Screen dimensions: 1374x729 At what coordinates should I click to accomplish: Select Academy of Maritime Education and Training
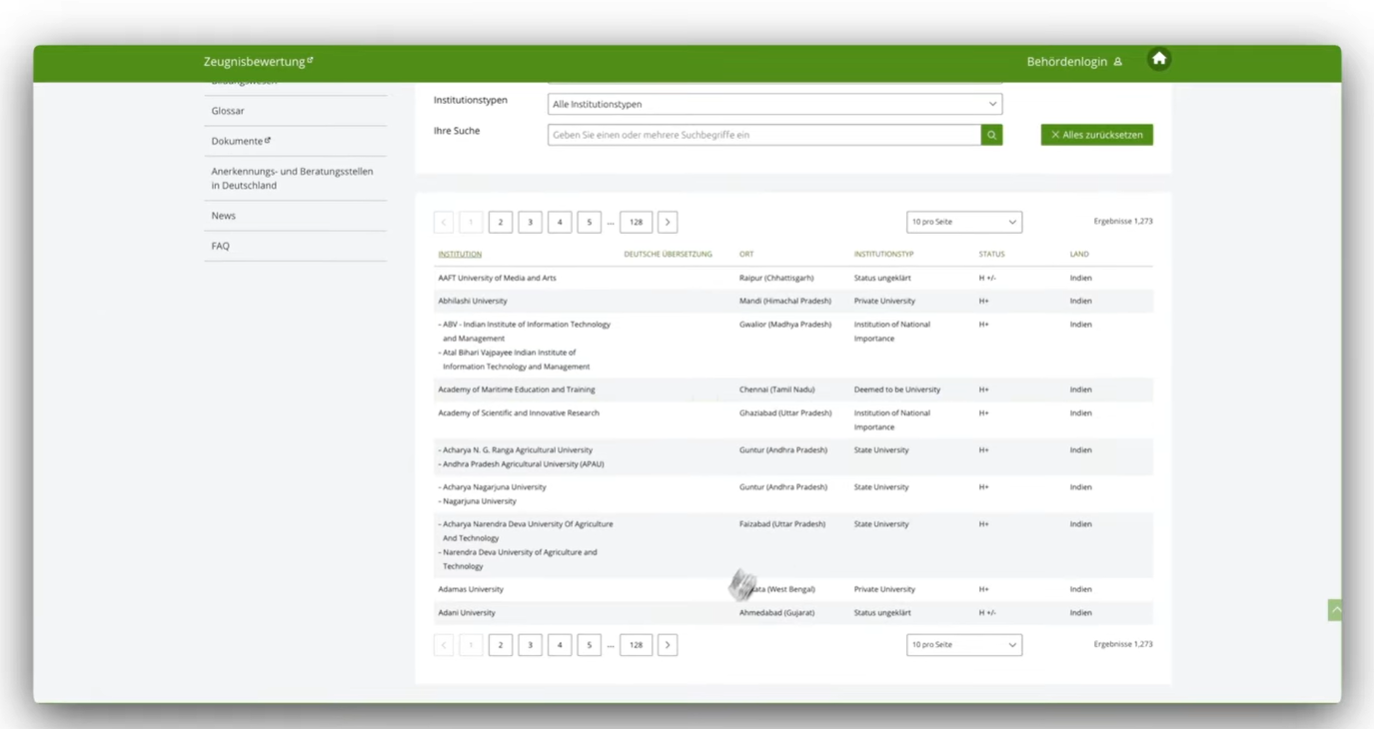[x=516, y=390]
